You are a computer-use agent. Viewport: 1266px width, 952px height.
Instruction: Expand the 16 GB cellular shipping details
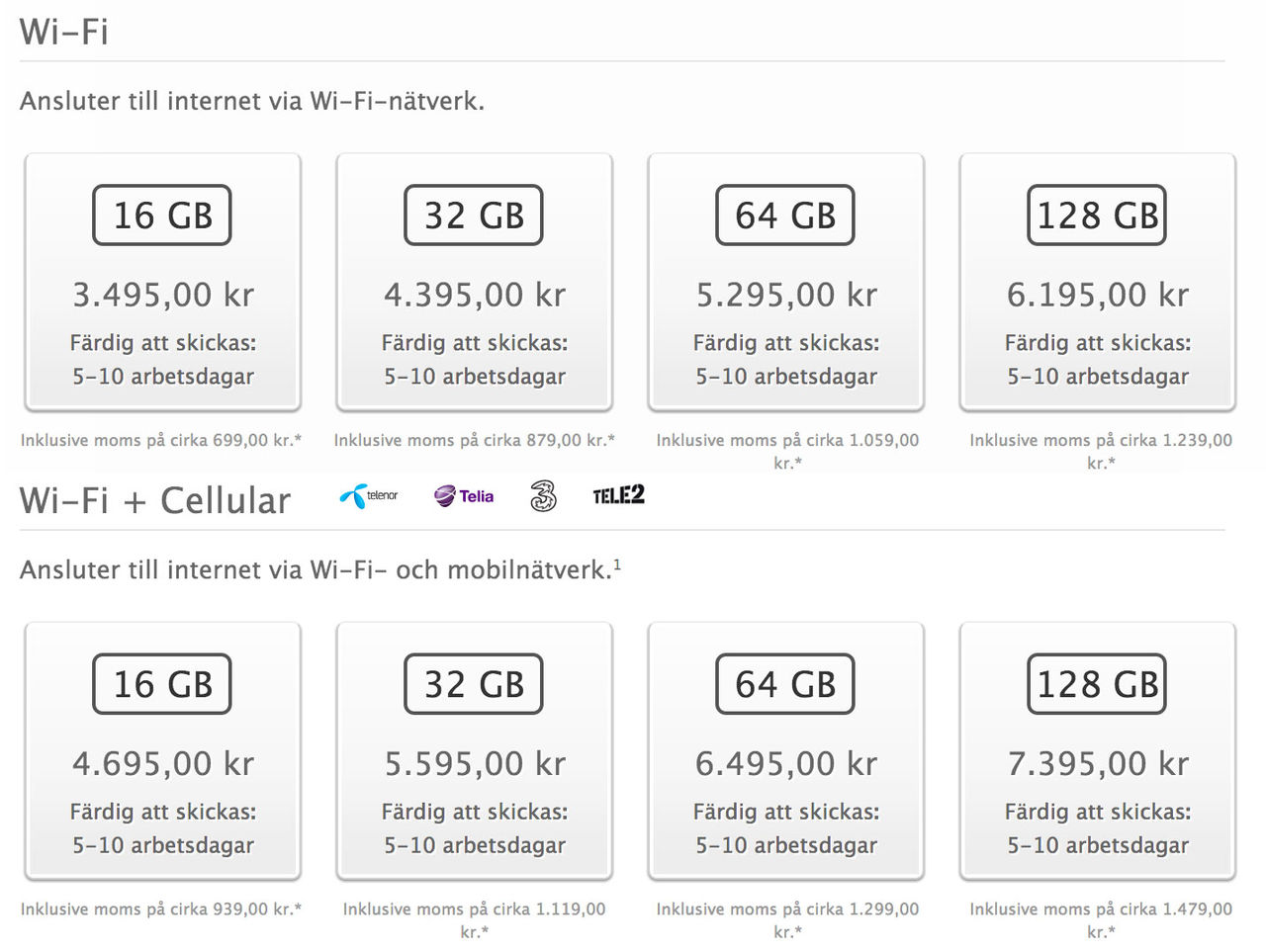tap(161, 828)
